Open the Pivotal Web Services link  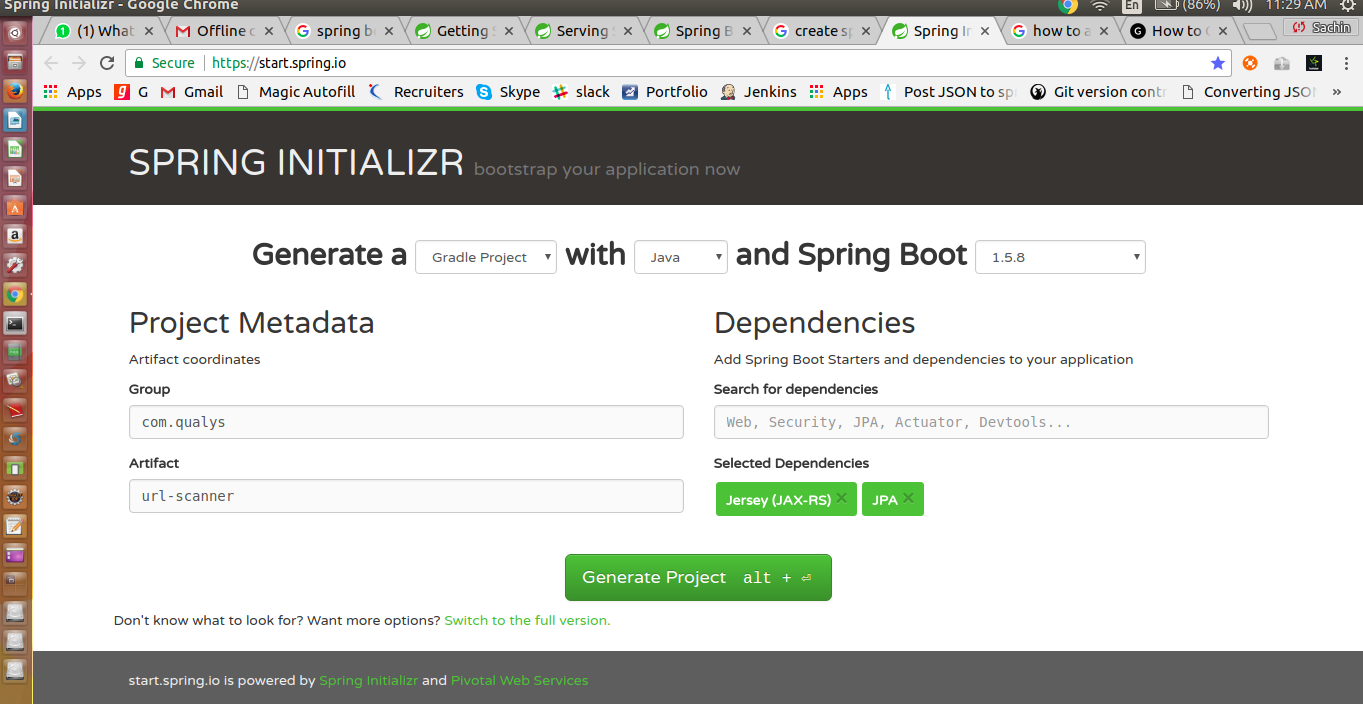click(x=519, y=680)
